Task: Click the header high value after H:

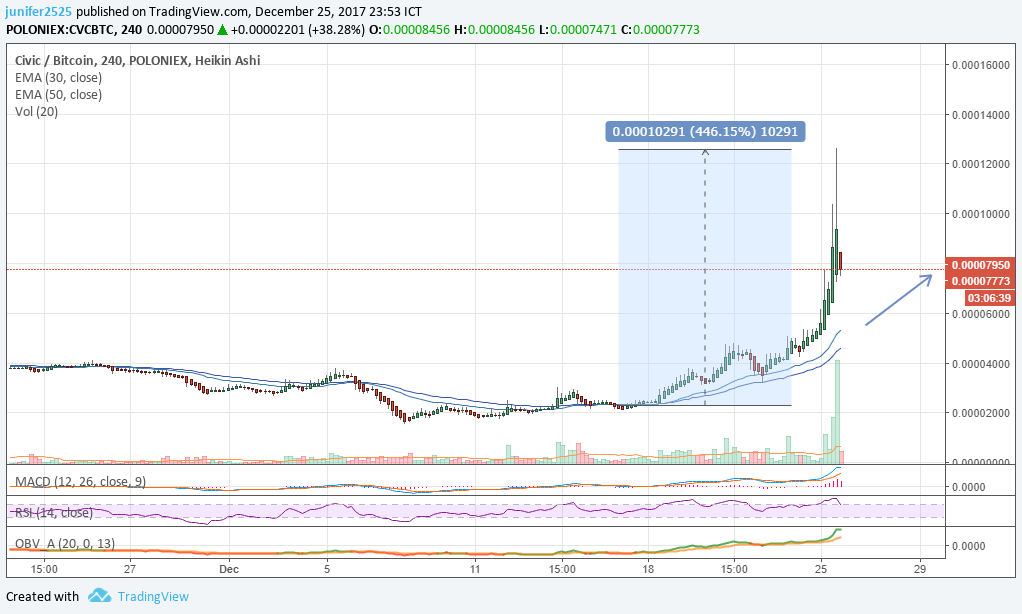Action: pyautogui.click(x=501, y=30)
